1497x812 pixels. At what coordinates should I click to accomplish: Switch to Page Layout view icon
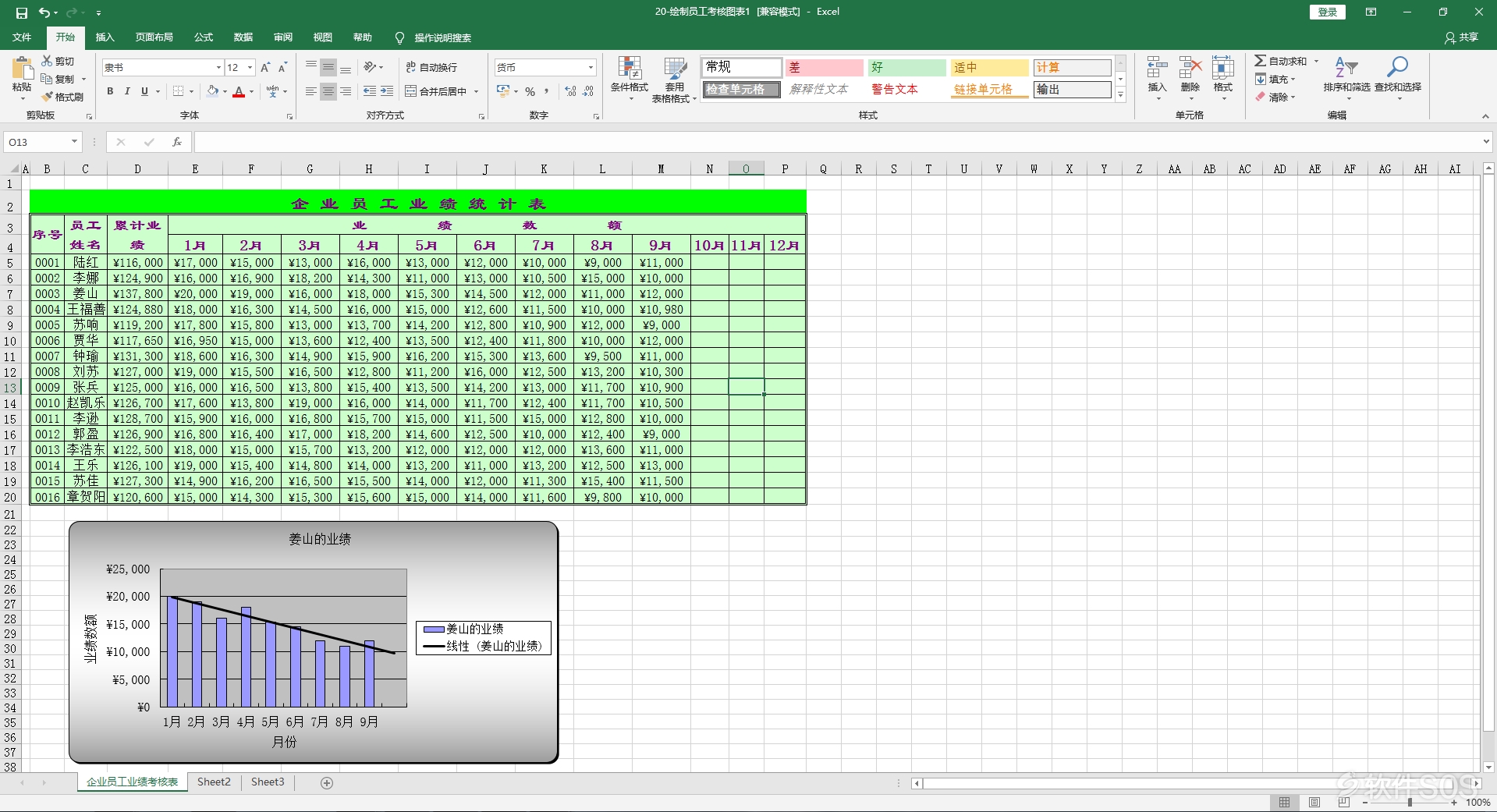(1314, 802)
